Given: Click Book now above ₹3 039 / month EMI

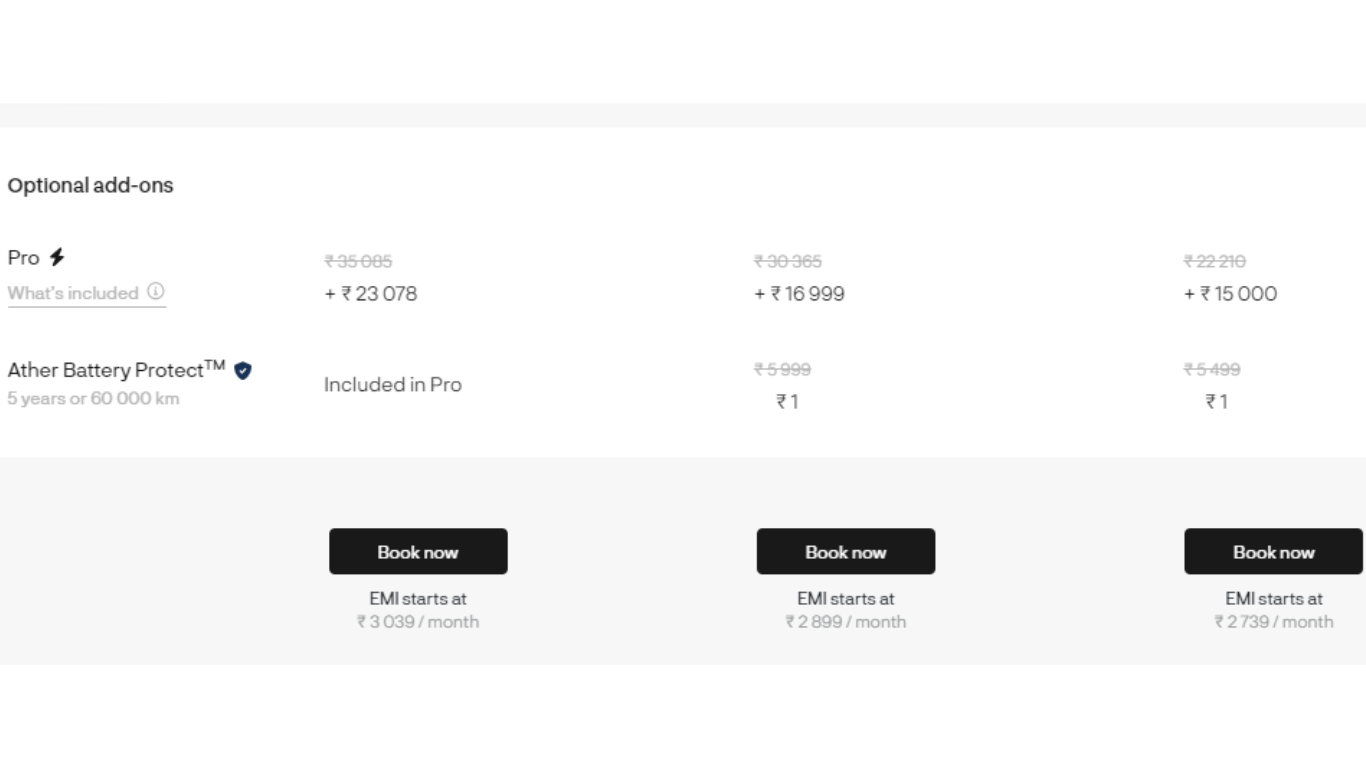Looking at the screenshot, I should (x=418, y=551).
